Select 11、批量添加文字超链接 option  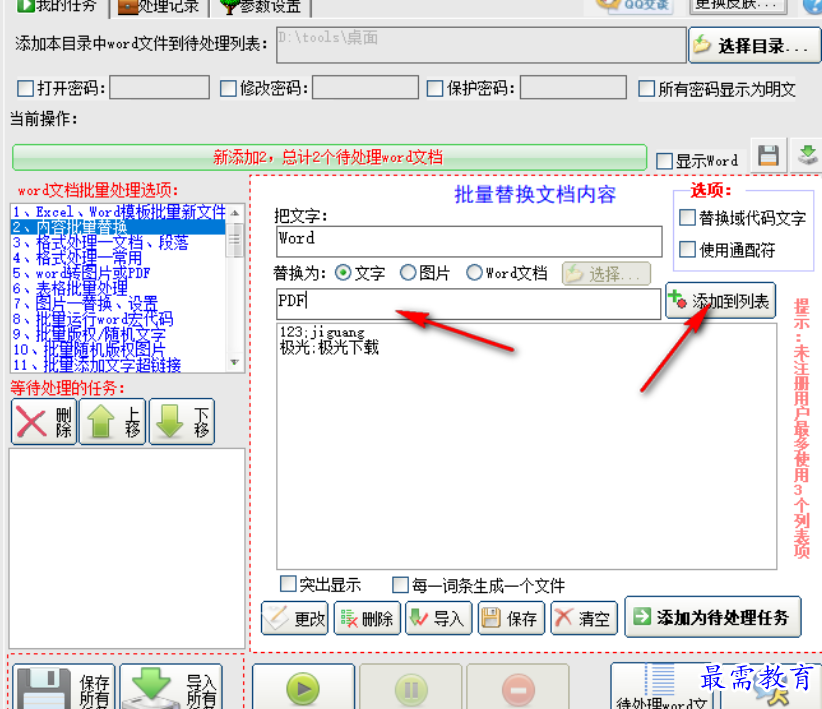point(118,364)
